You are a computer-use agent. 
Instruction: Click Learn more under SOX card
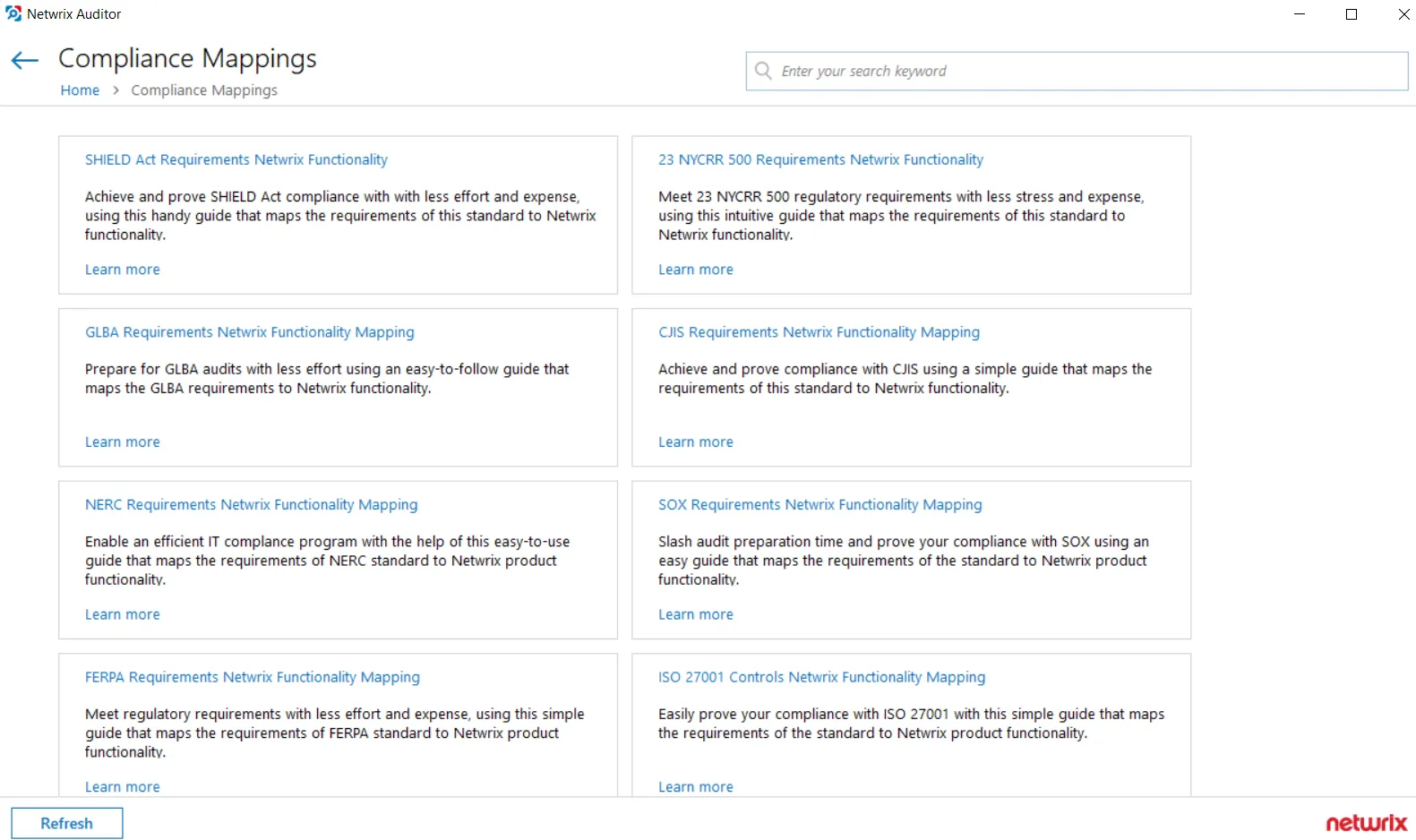pos(696,615)
